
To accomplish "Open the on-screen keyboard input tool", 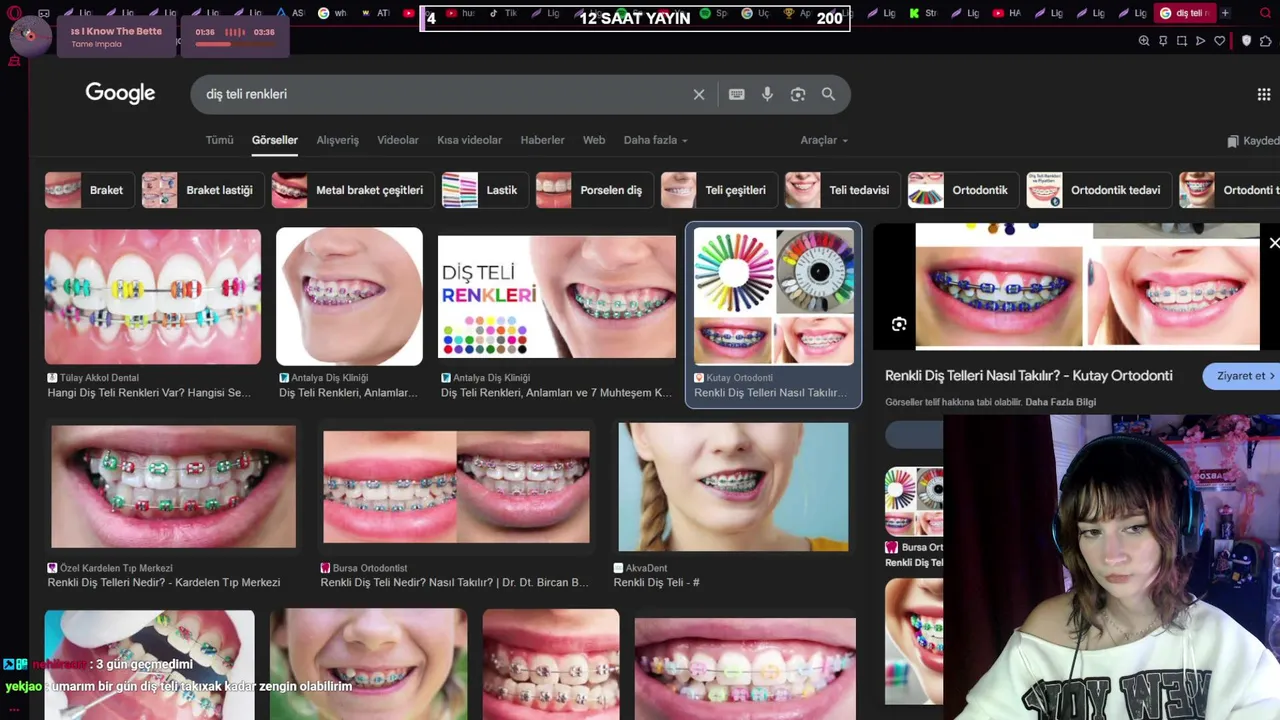I will (x=737, y=94).
